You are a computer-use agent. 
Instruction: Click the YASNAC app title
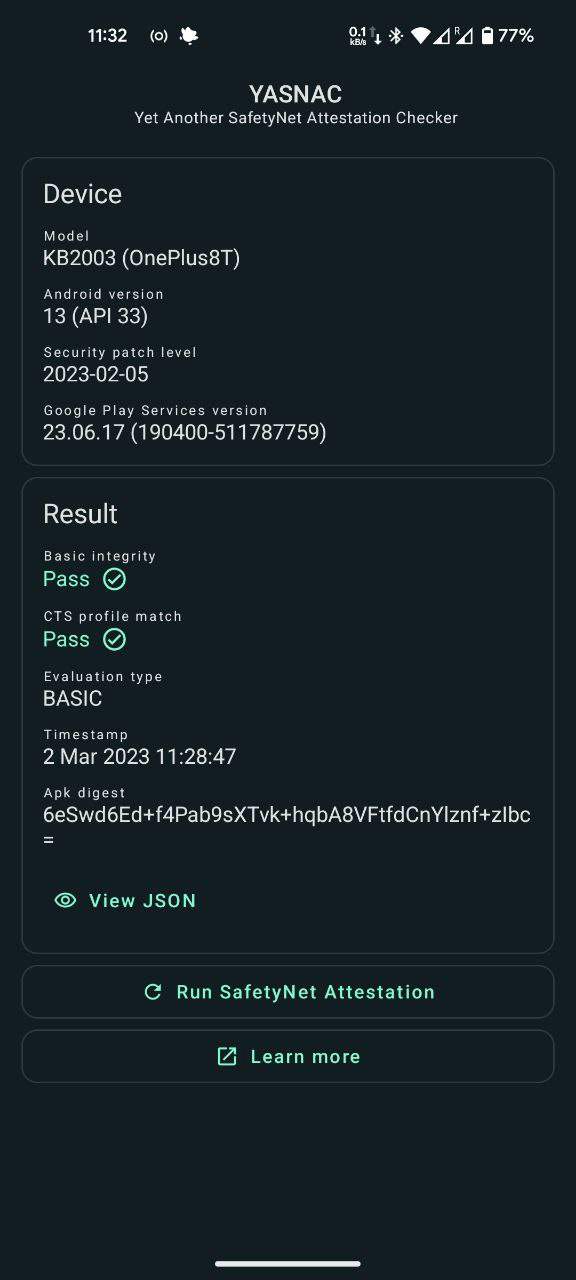(295, 93)
